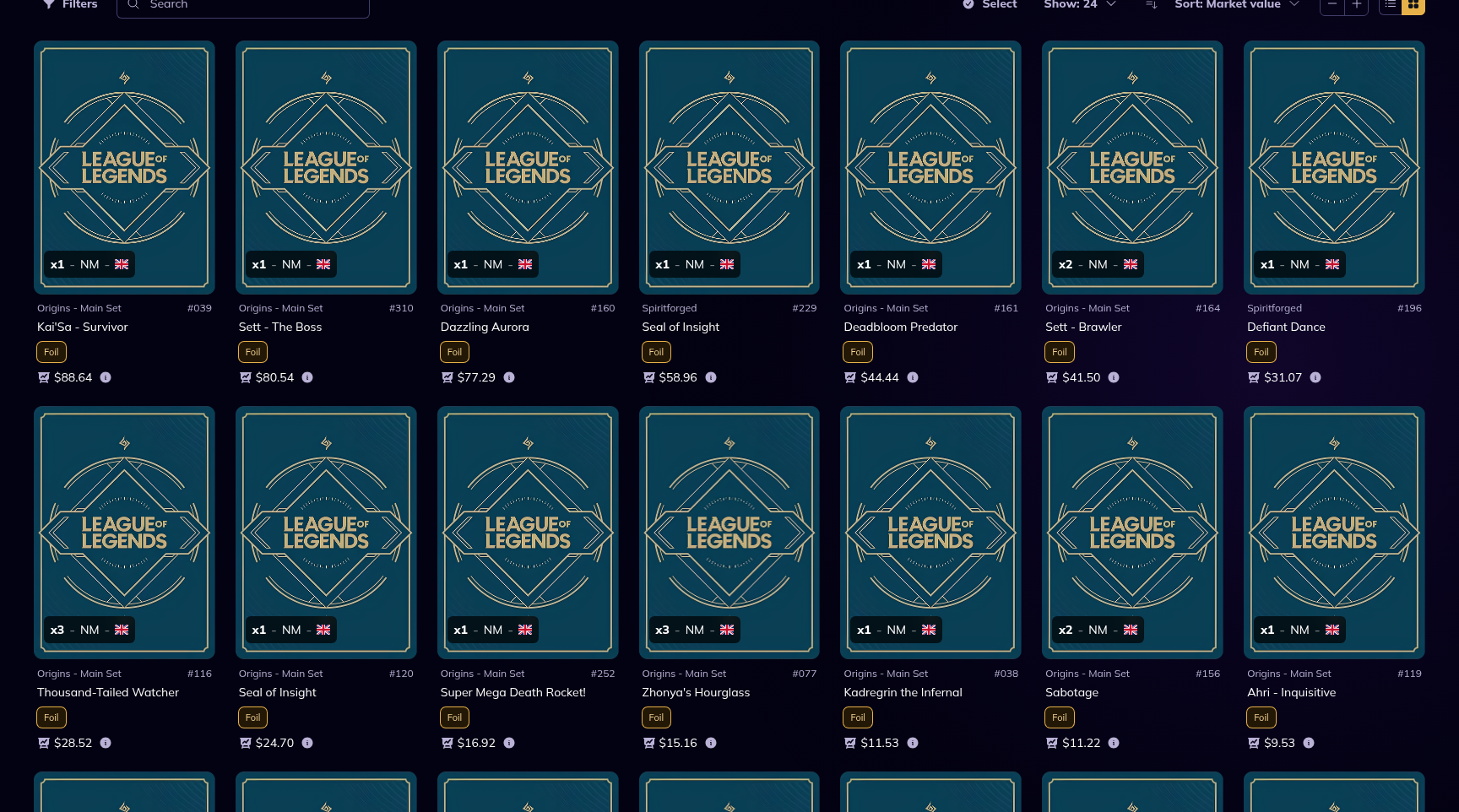Open the Filters panel
The height and width of the screenshot is (812, 1459).
[x=70, y=5]
